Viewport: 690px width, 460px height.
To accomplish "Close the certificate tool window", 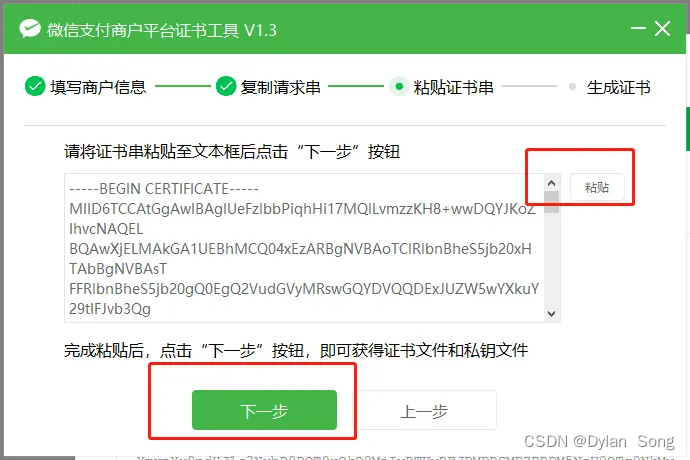I will point(662,29).
